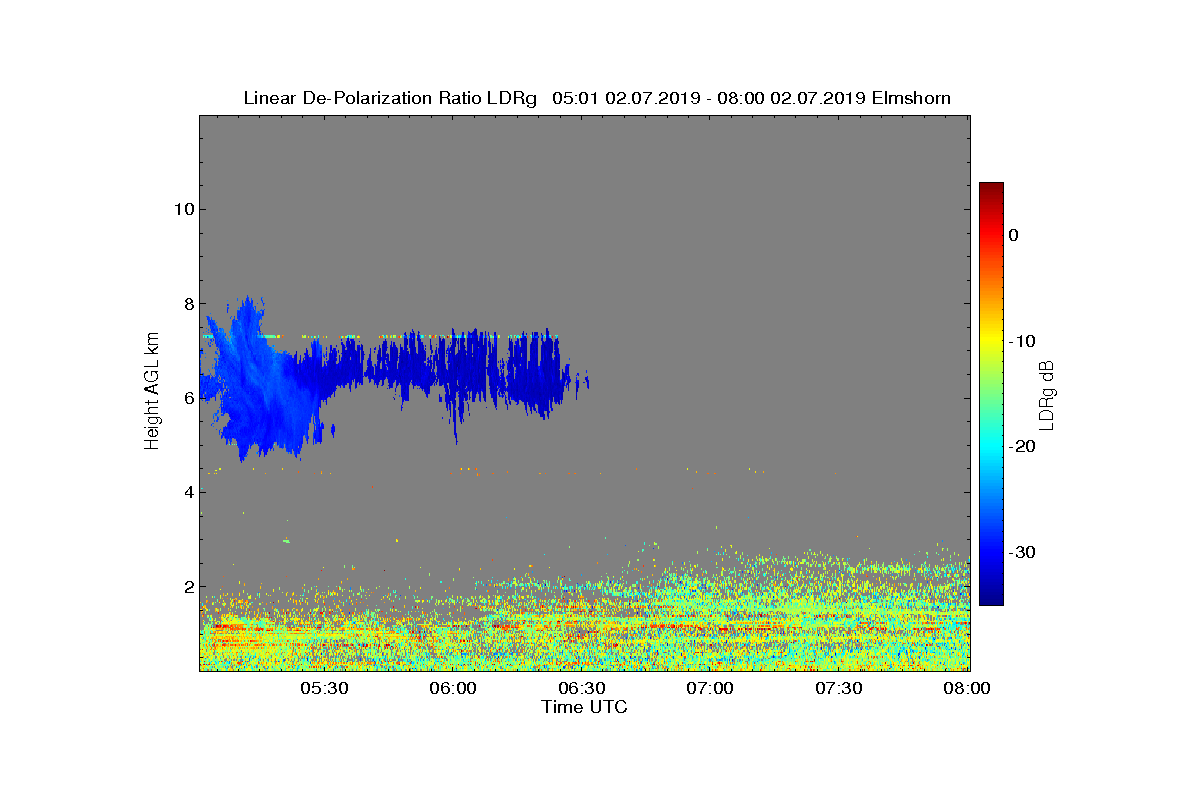Click the height tick label "4"
The image size is (1200, 800).
point(187,492)
